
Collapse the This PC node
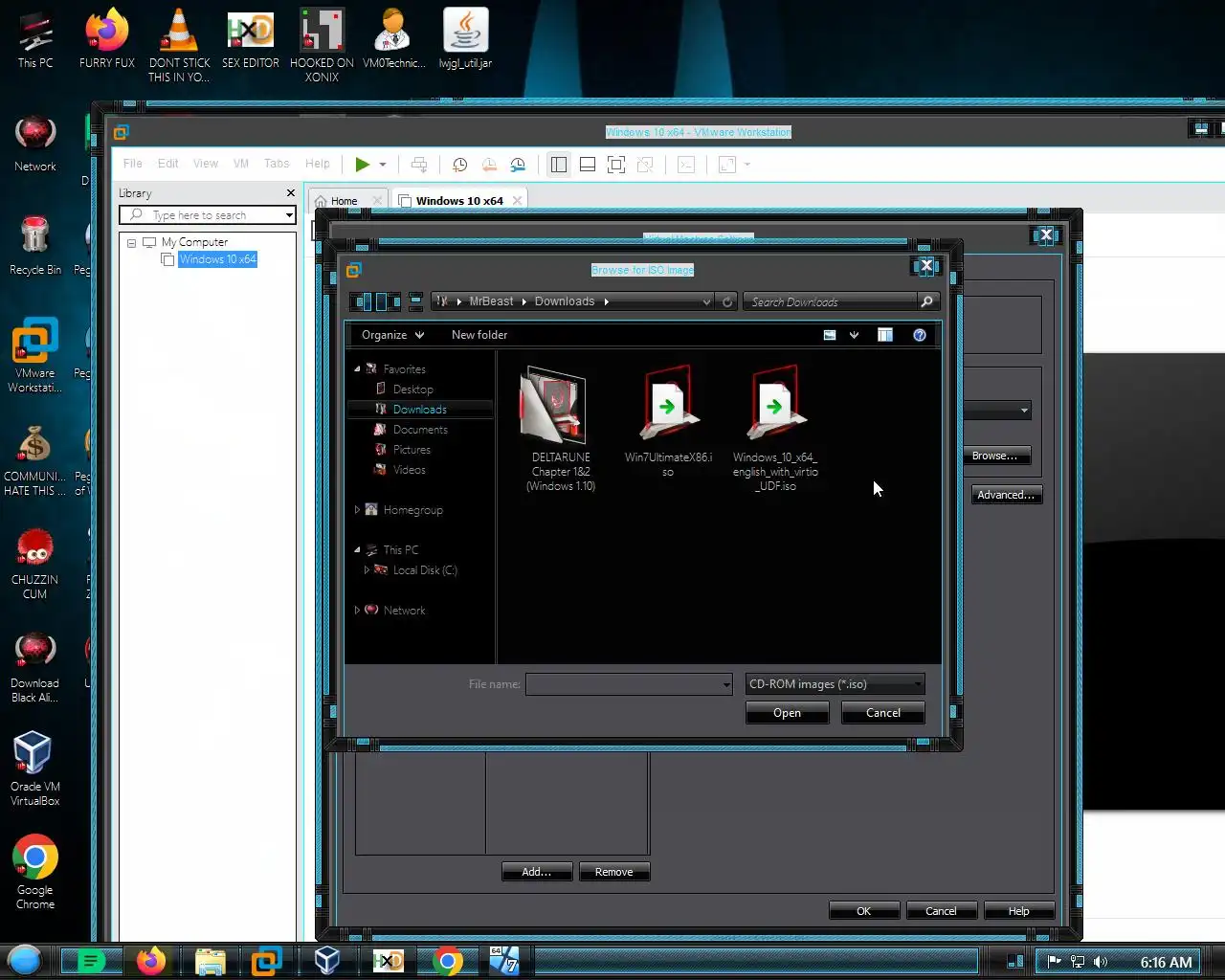click(x=357, y=550)
